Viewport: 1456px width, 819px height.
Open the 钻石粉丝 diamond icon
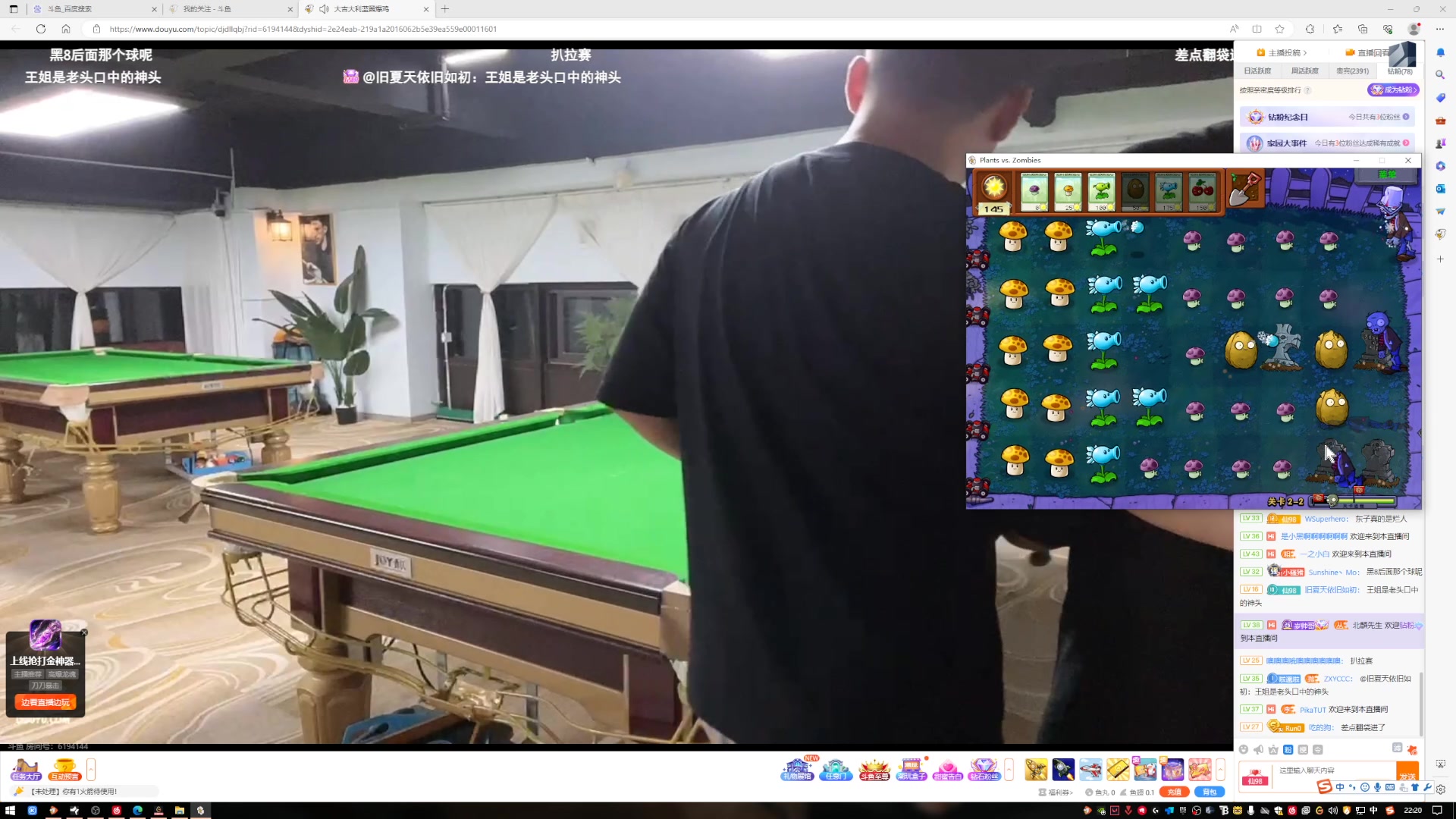[x=984, y=769]
